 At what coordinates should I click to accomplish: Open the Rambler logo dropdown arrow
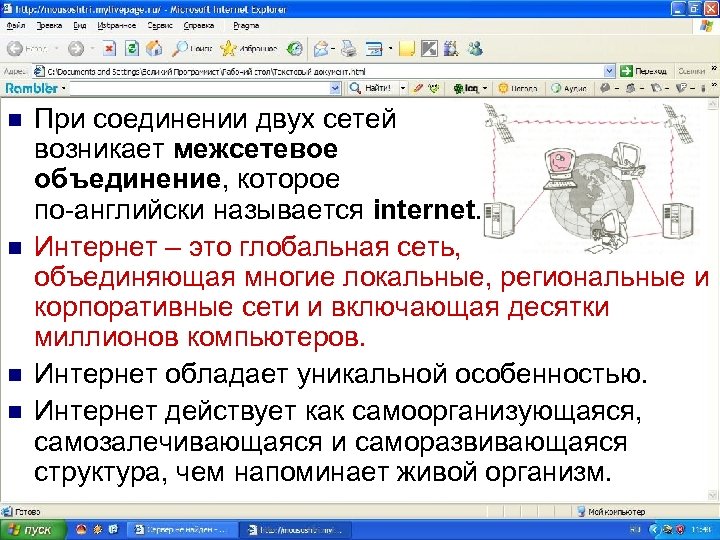(x=63, y=88)
